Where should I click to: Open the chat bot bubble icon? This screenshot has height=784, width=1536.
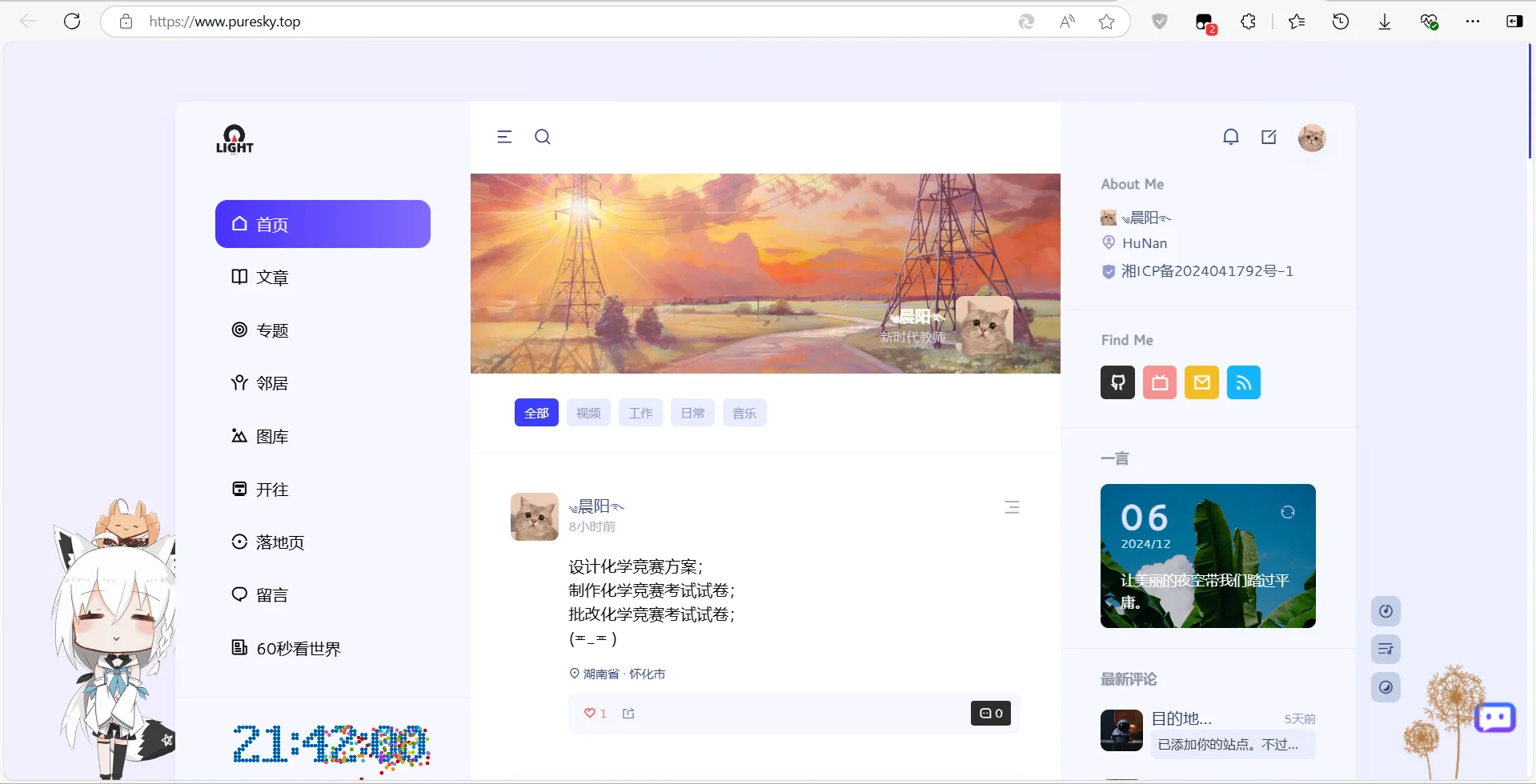1495,718
